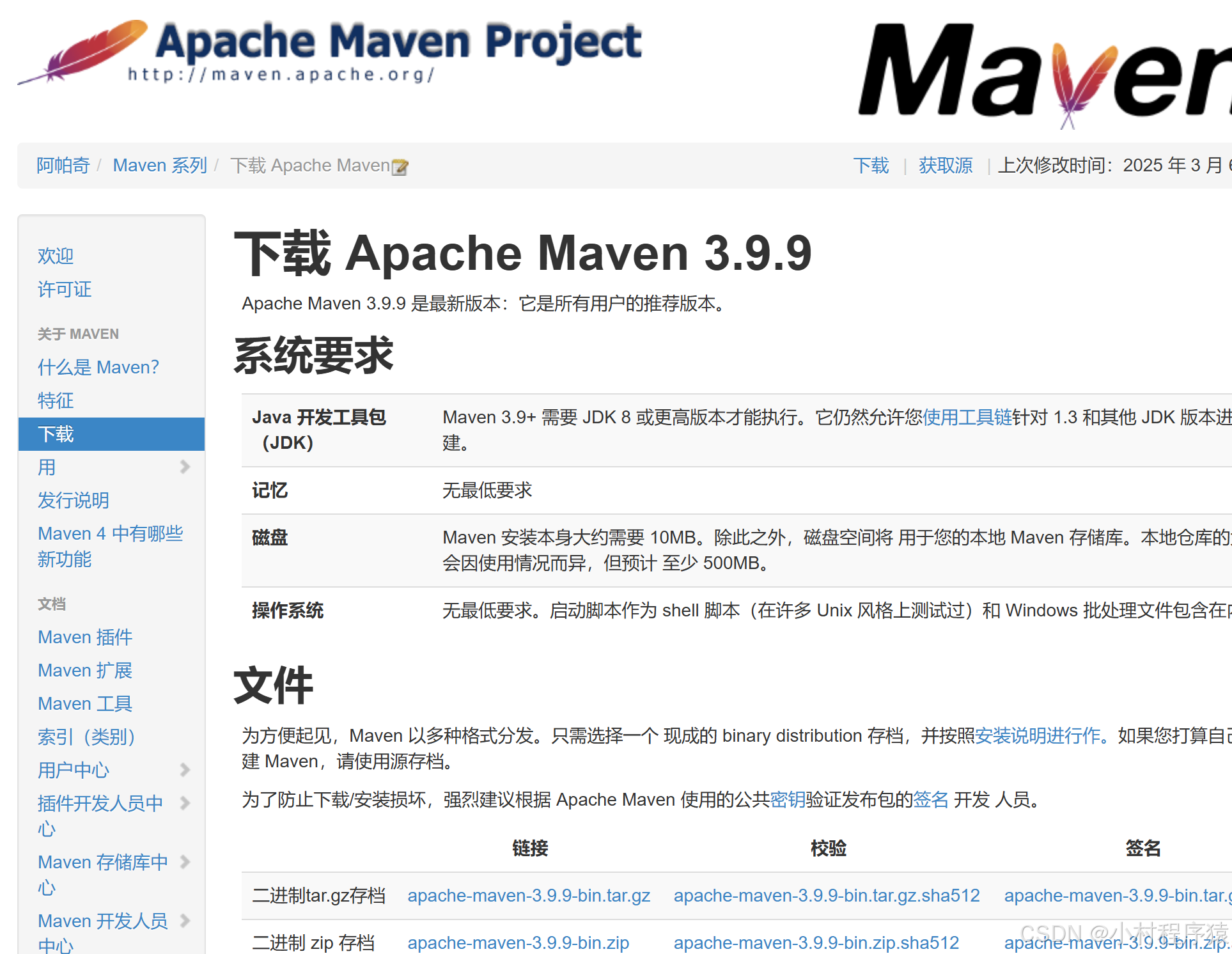This screenshot has height=954, width=1232.
Task: Download apache-maven-3.9.9-bin.zip archive
Action: (x=518, y=942)
